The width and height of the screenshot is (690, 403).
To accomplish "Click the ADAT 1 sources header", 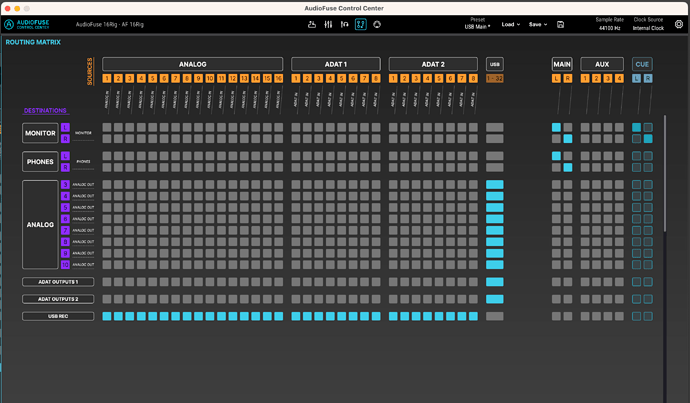I will point(336,64).
